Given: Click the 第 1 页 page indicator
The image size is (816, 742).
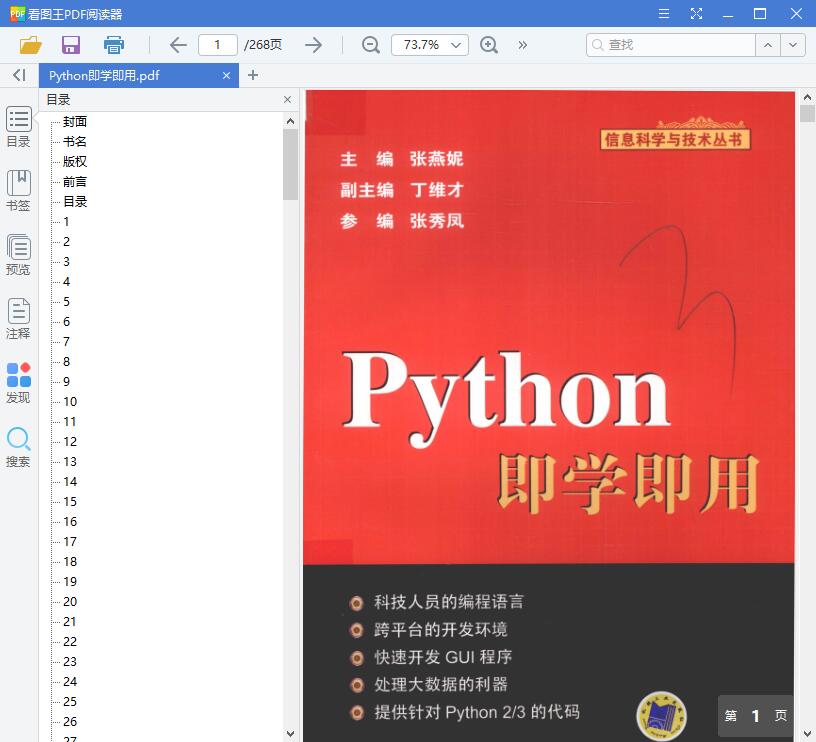Looking at the screenshot, I should click(x=756, y=716).
